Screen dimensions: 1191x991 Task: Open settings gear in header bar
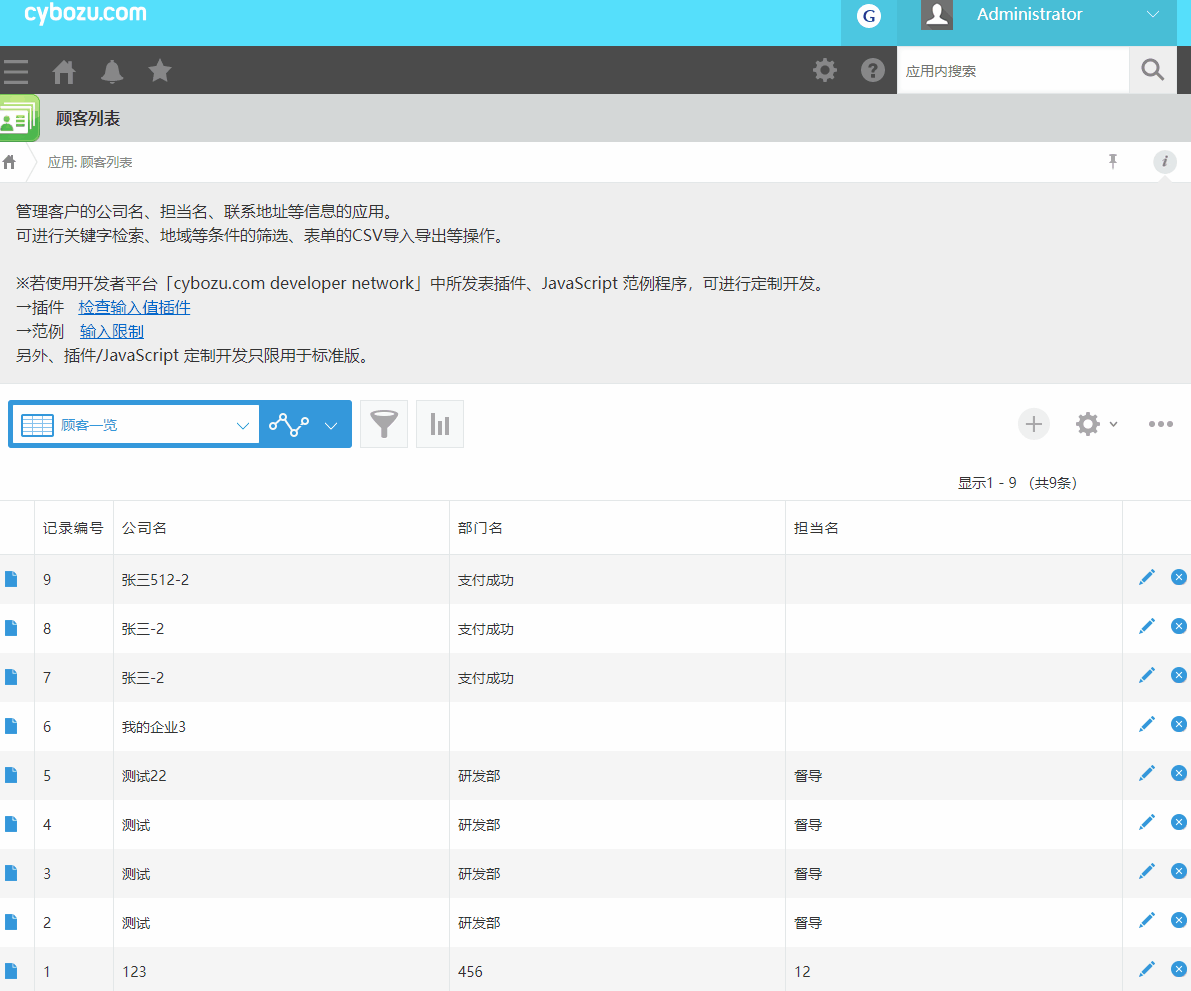pyautogui.click(x=824, y=71)
